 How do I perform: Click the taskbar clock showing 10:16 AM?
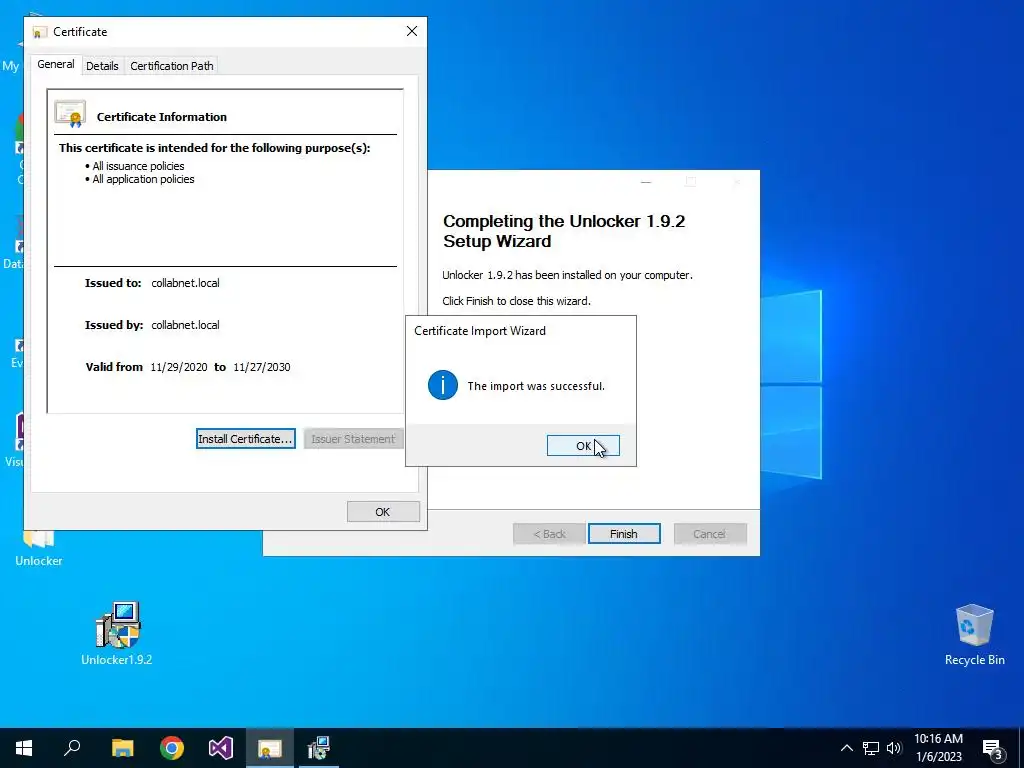point(938,748)
